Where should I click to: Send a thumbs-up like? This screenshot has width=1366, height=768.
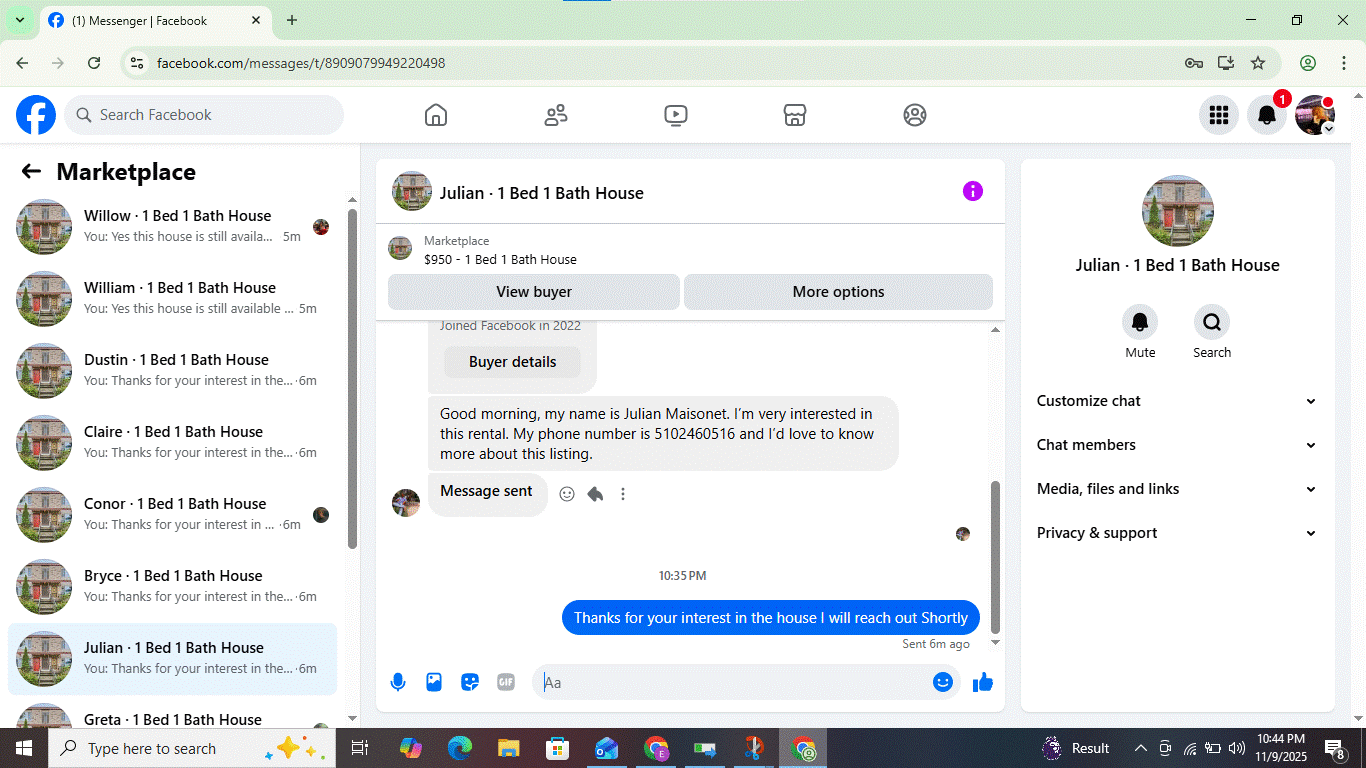point(983,682)
